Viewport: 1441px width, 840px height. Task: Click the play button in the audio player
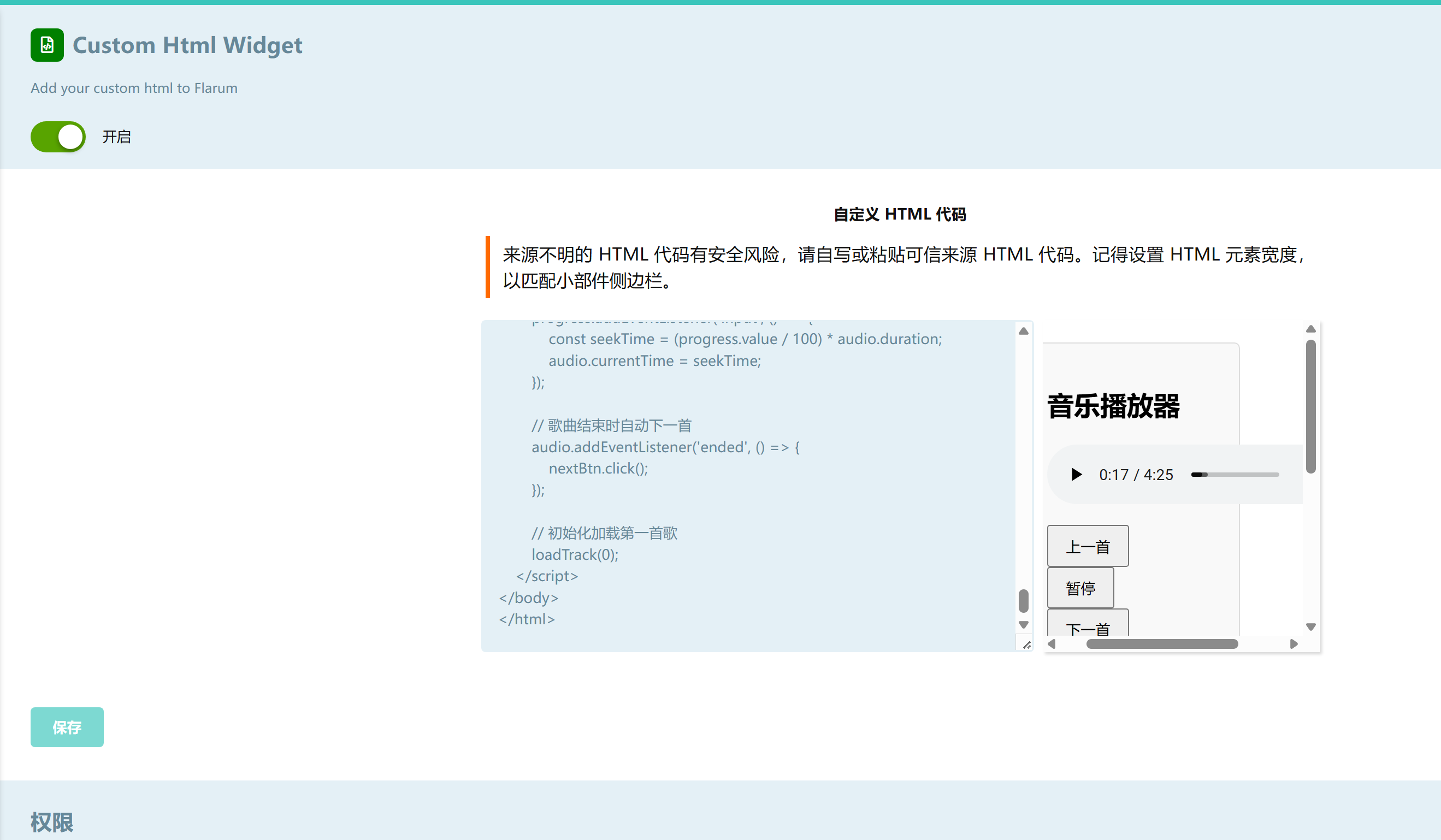[x=1076, y=475]
